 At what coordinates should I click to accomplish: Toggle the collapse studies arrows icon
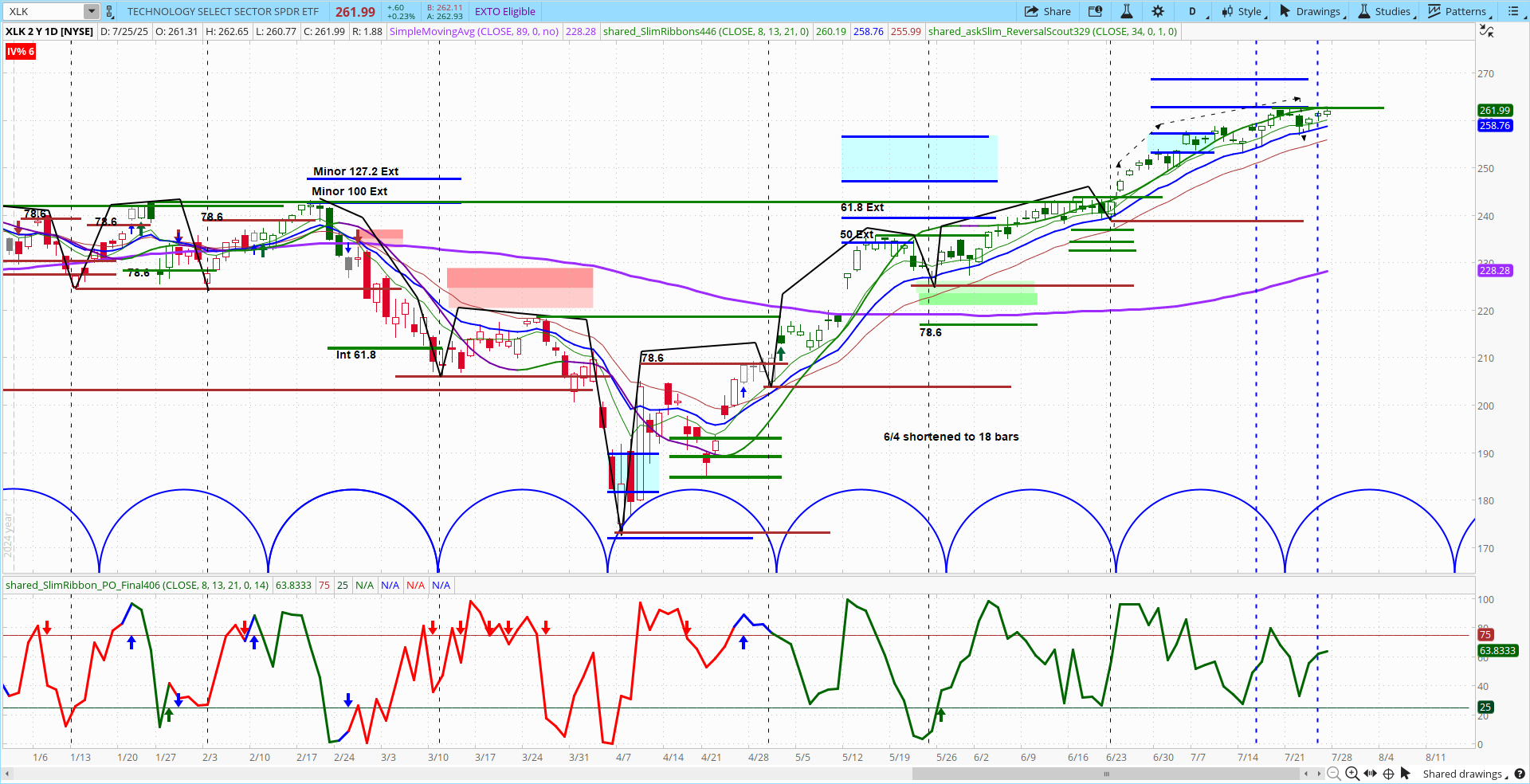tap(1486, 31)
